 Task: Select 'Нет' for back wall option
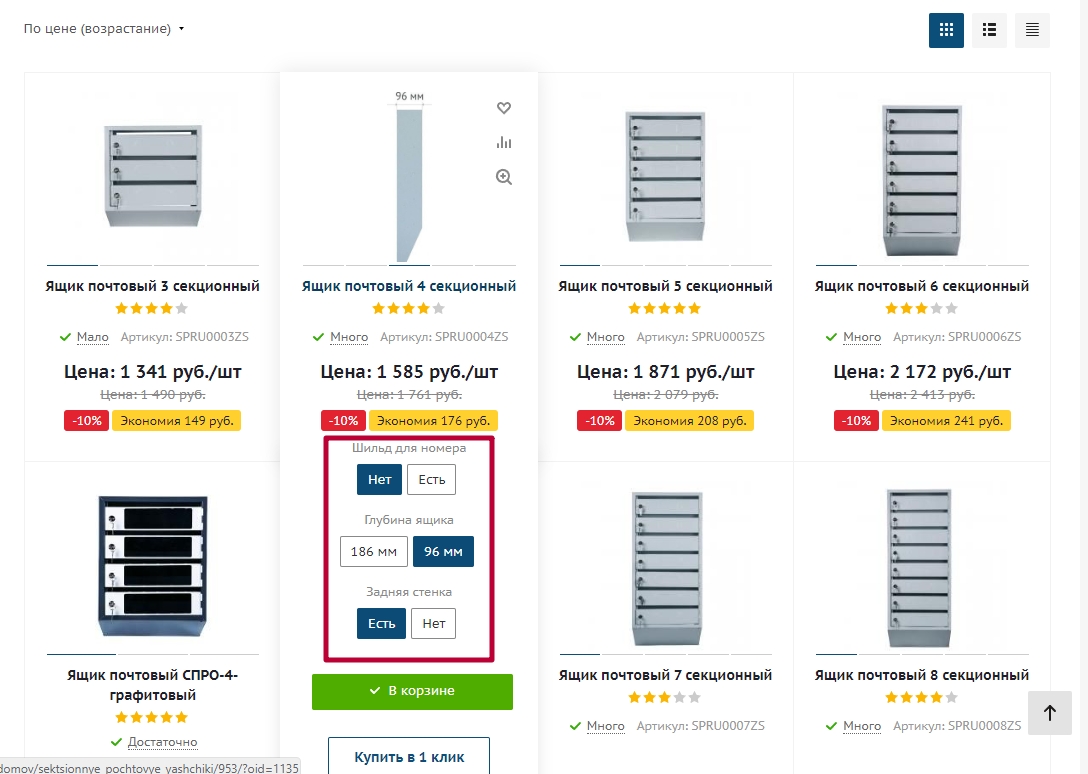click(433, 624)
